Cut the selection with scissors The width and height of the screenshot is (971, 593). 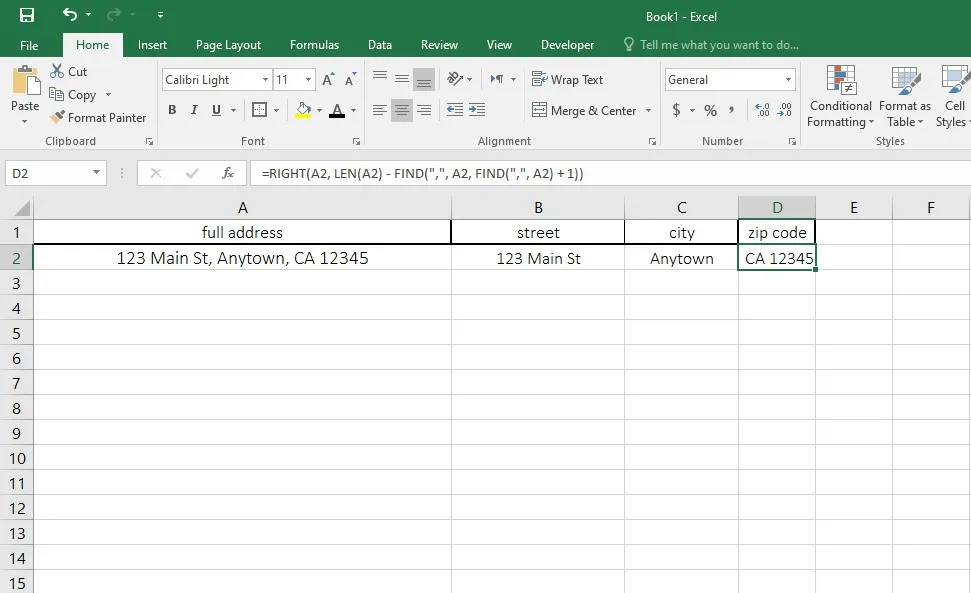[x=68, y=71]
